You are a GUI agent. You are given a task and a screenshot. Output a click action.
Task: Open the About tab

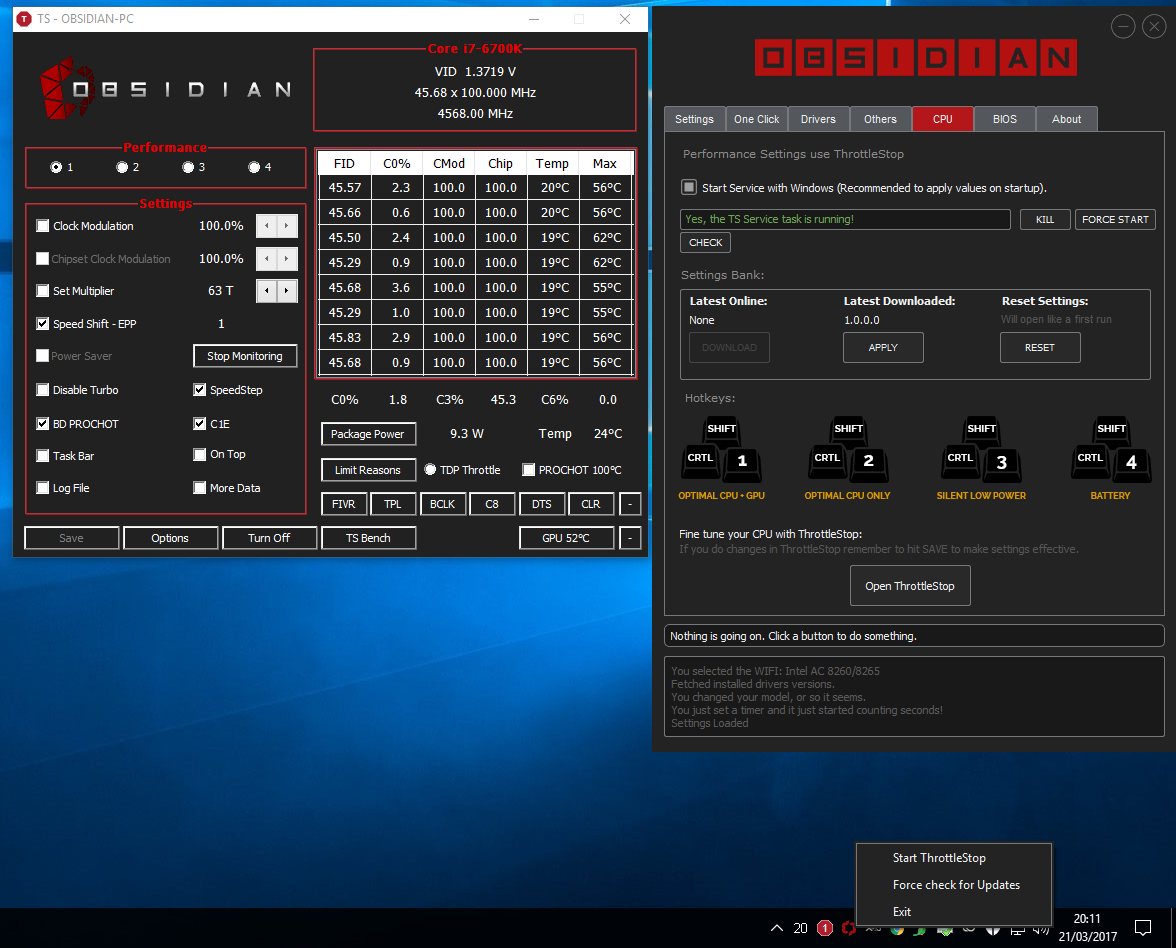1066,119
